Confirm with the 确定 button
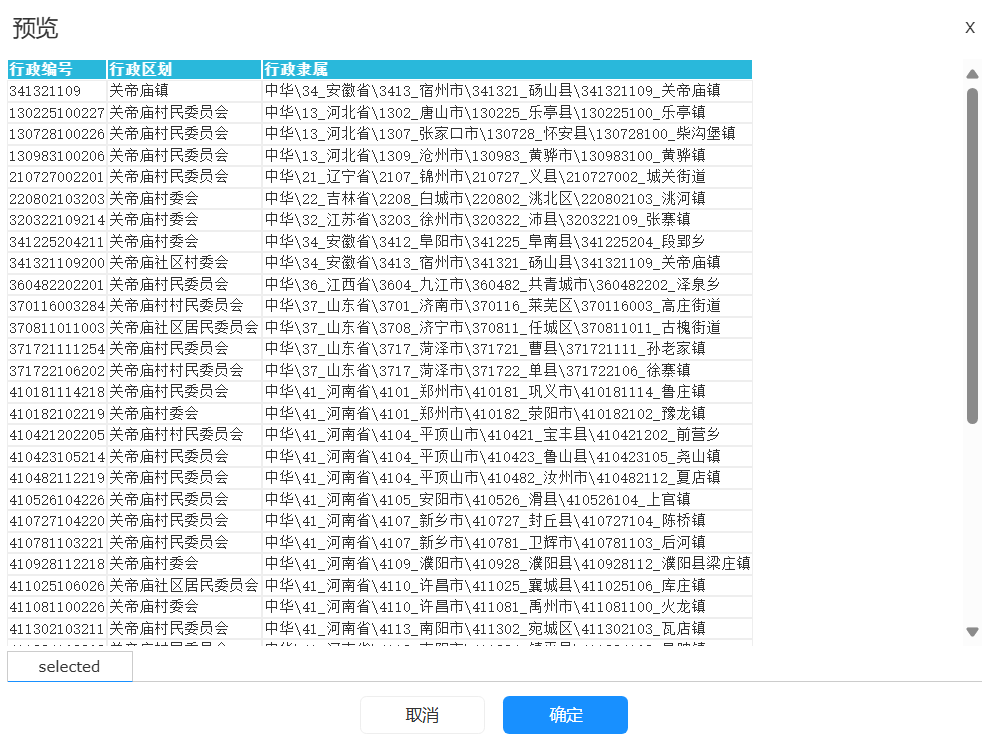Viewport: 988px width, 744px height. tap(565, 715)
